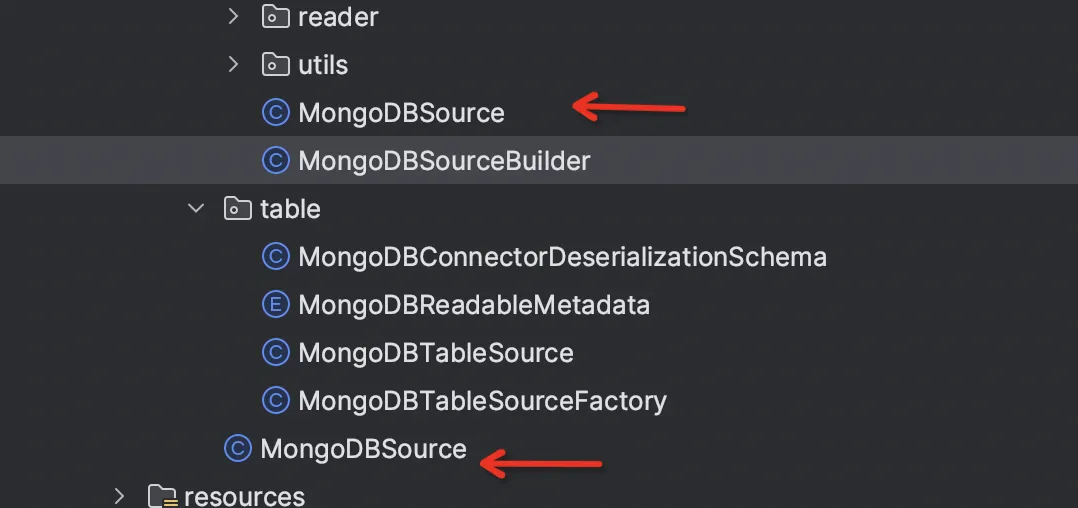Click the reader package folder icon
The height and width of the screenshot is (508, 1078).
[x=274, y=17]
